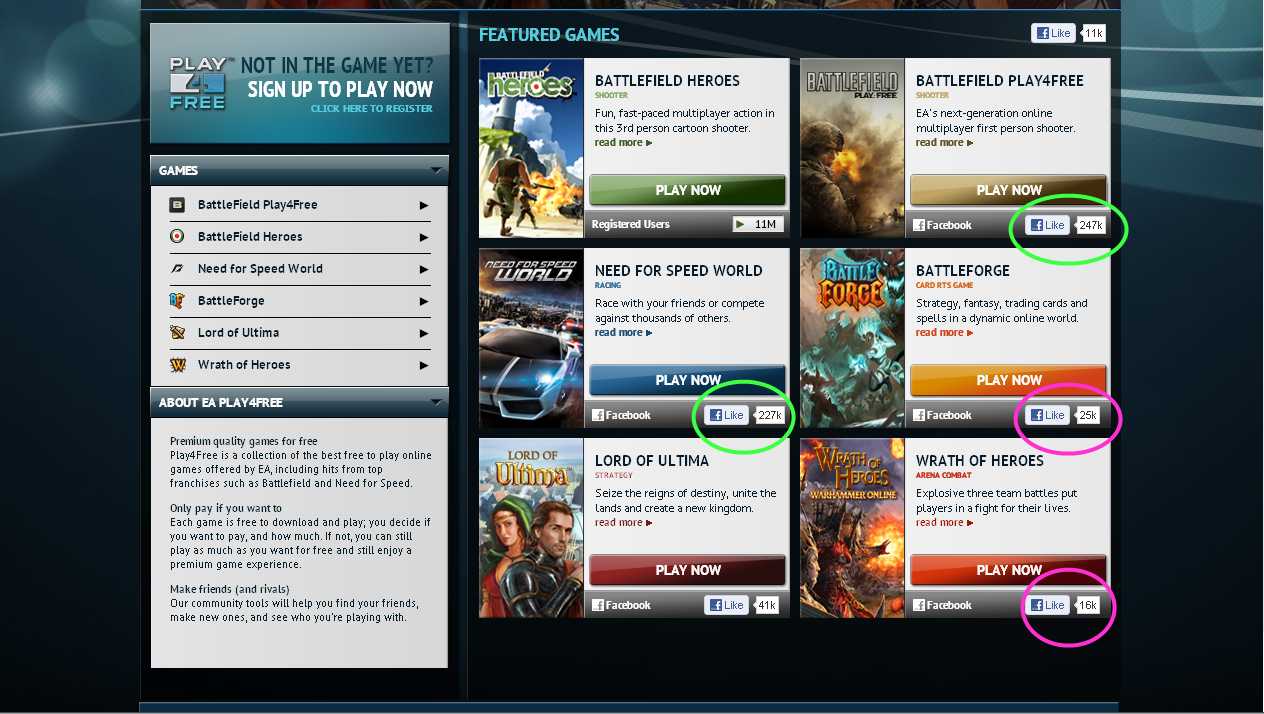
Task: Open Need for Speed World cover thumbnail
Action: click(531, 338)
